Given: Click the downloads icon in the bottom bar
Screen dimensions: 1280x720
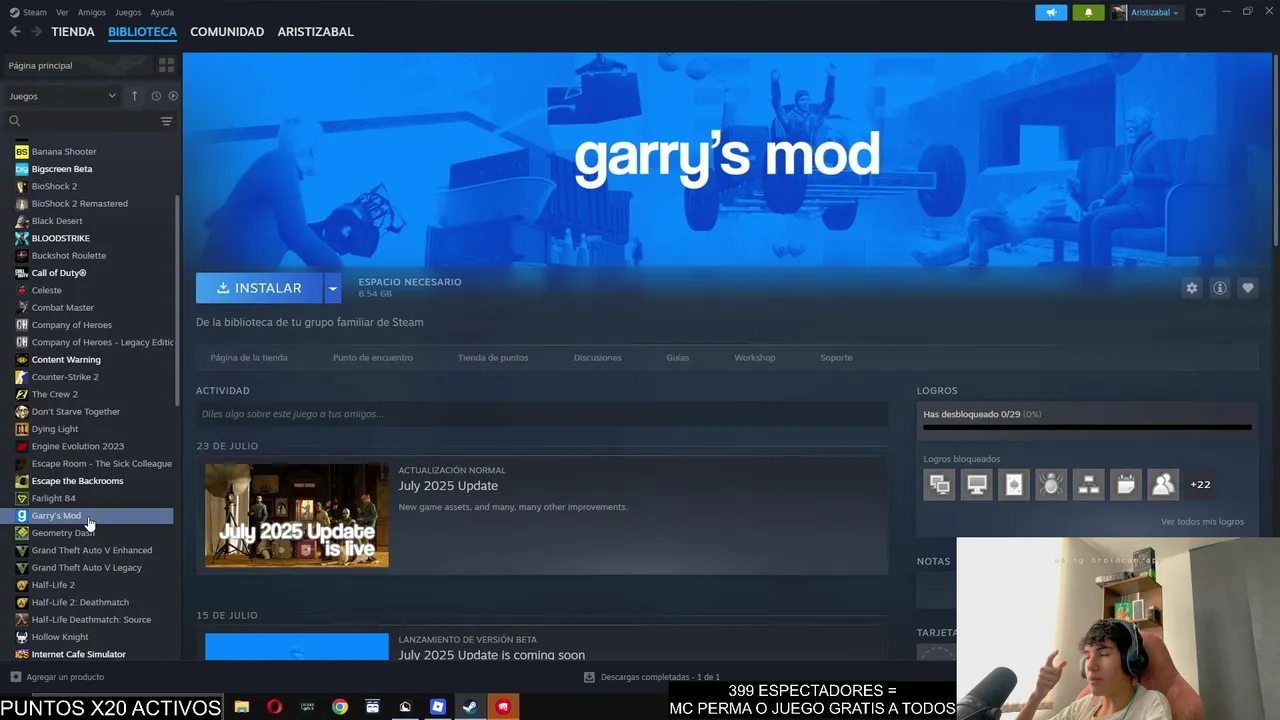Looking at the screenshot, I should coord(589,677).
